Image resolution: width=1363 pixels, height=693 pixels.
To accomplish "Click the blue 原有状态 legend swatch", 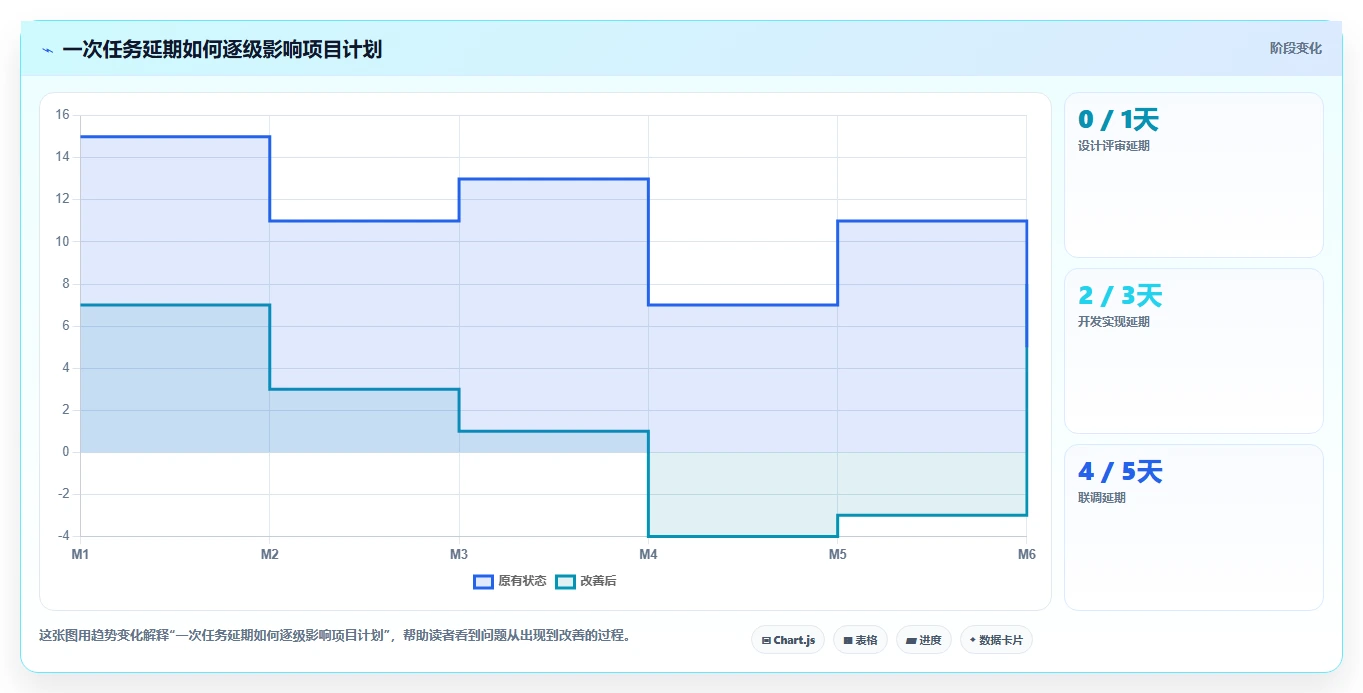I will click(484, 581).
